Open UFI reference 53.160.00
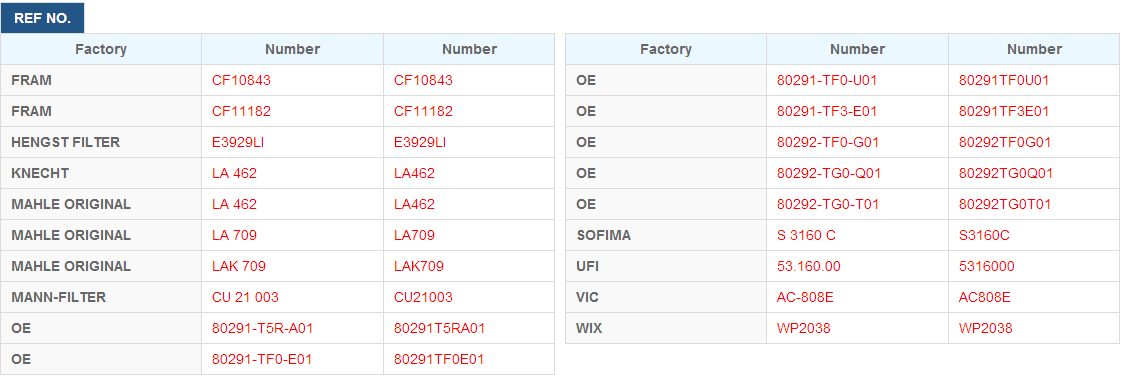Image resolution: width=1122 pixels, height=377 pixels. pos(809,266)
